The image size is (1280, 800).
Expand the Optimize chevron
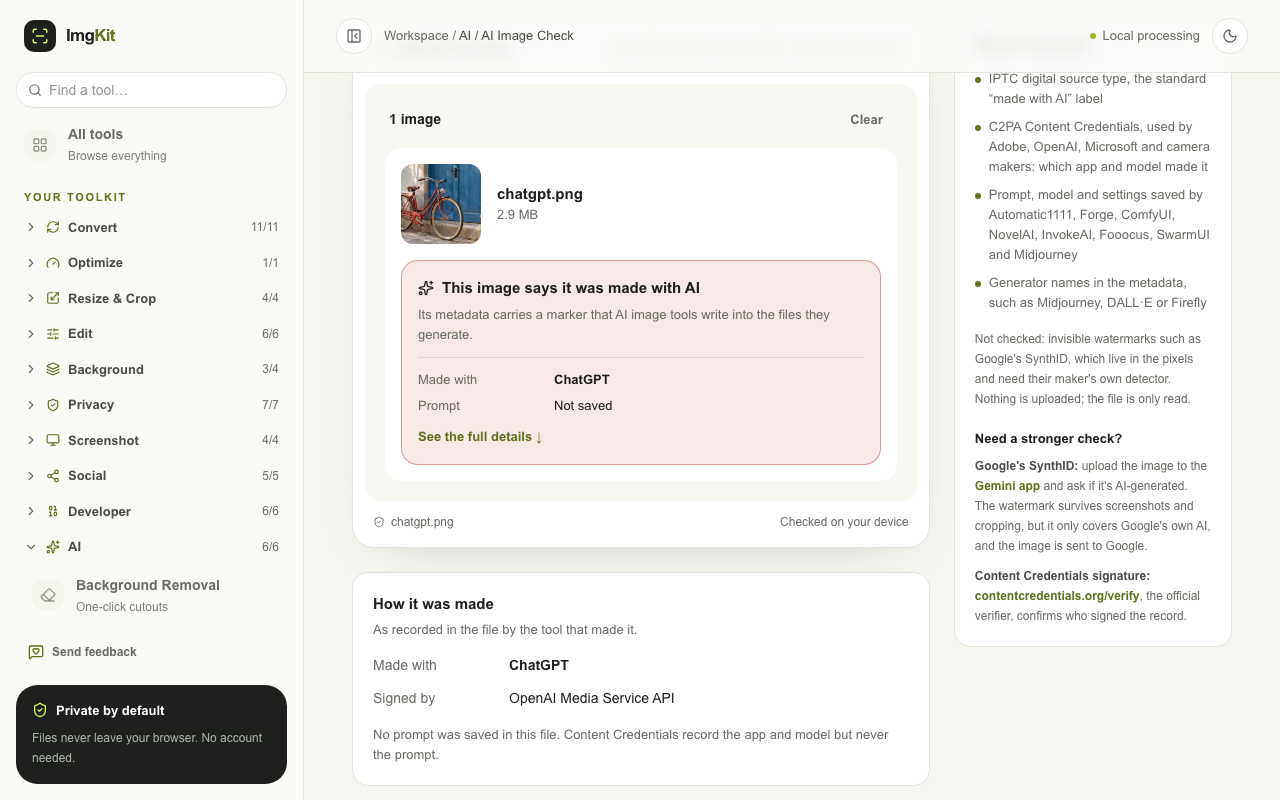pos(31,263)
